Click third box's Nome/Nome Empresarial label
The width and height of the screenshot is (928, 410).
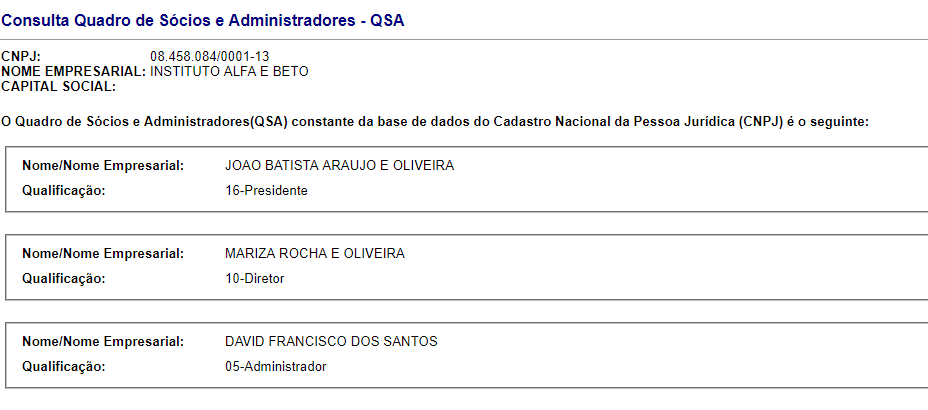coord(103,341)
